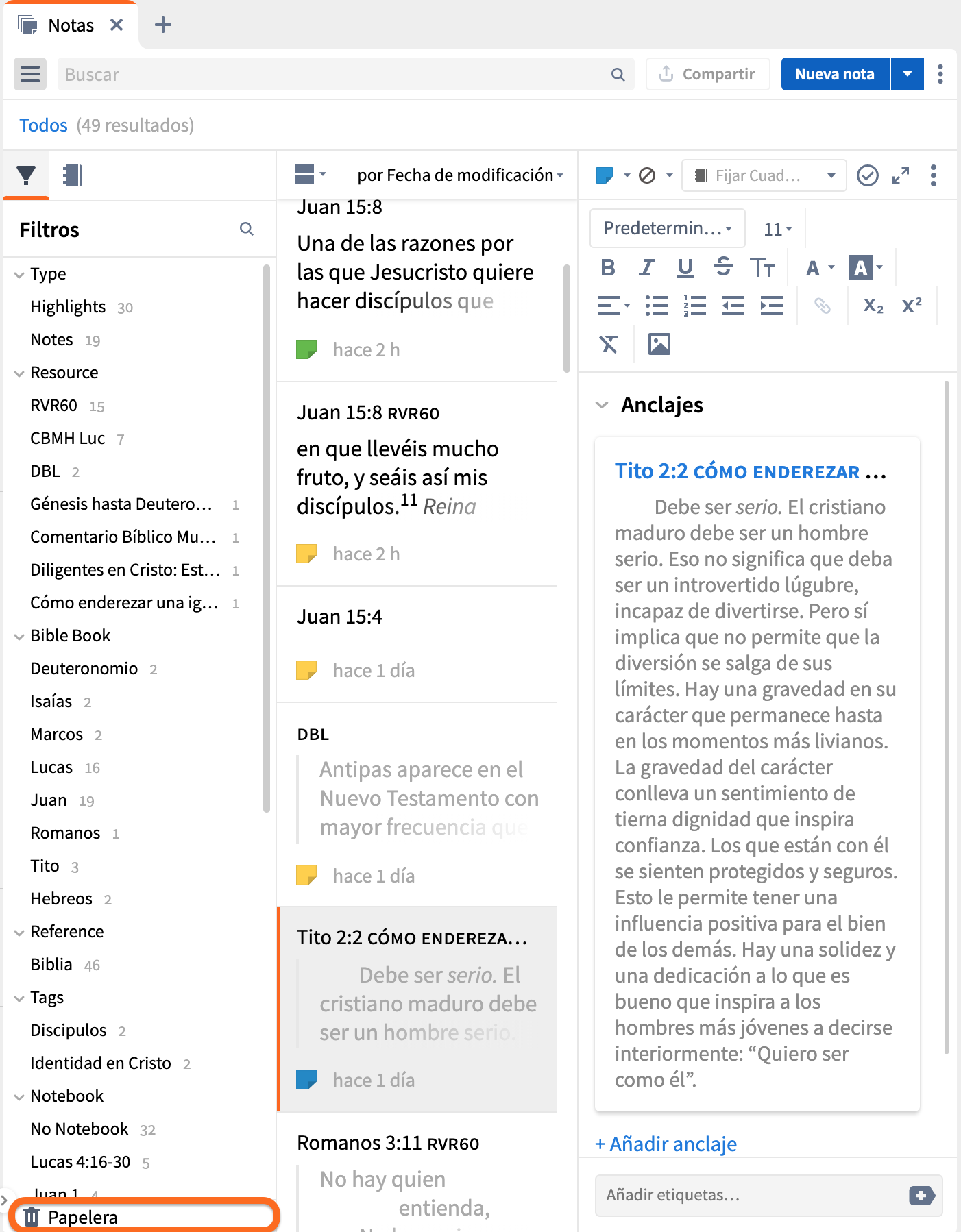Open the Papelera trash folder
This screenshot has width=961, height=1232.
[82, 1217]
